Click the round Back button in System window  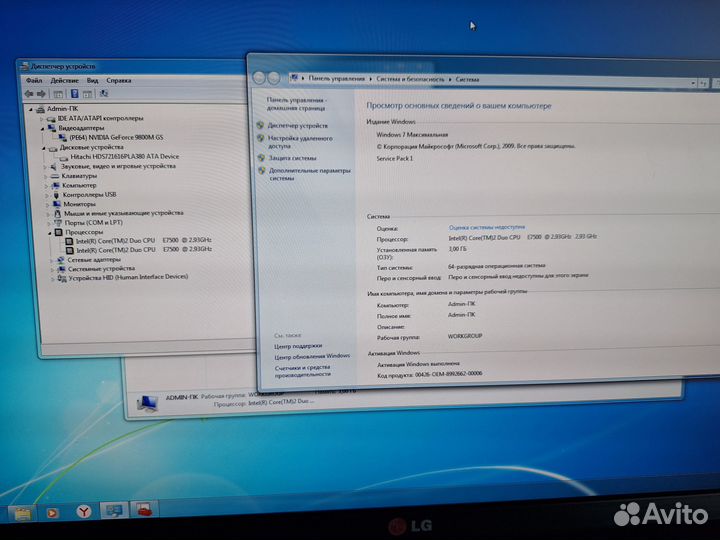tap(259, 78)
